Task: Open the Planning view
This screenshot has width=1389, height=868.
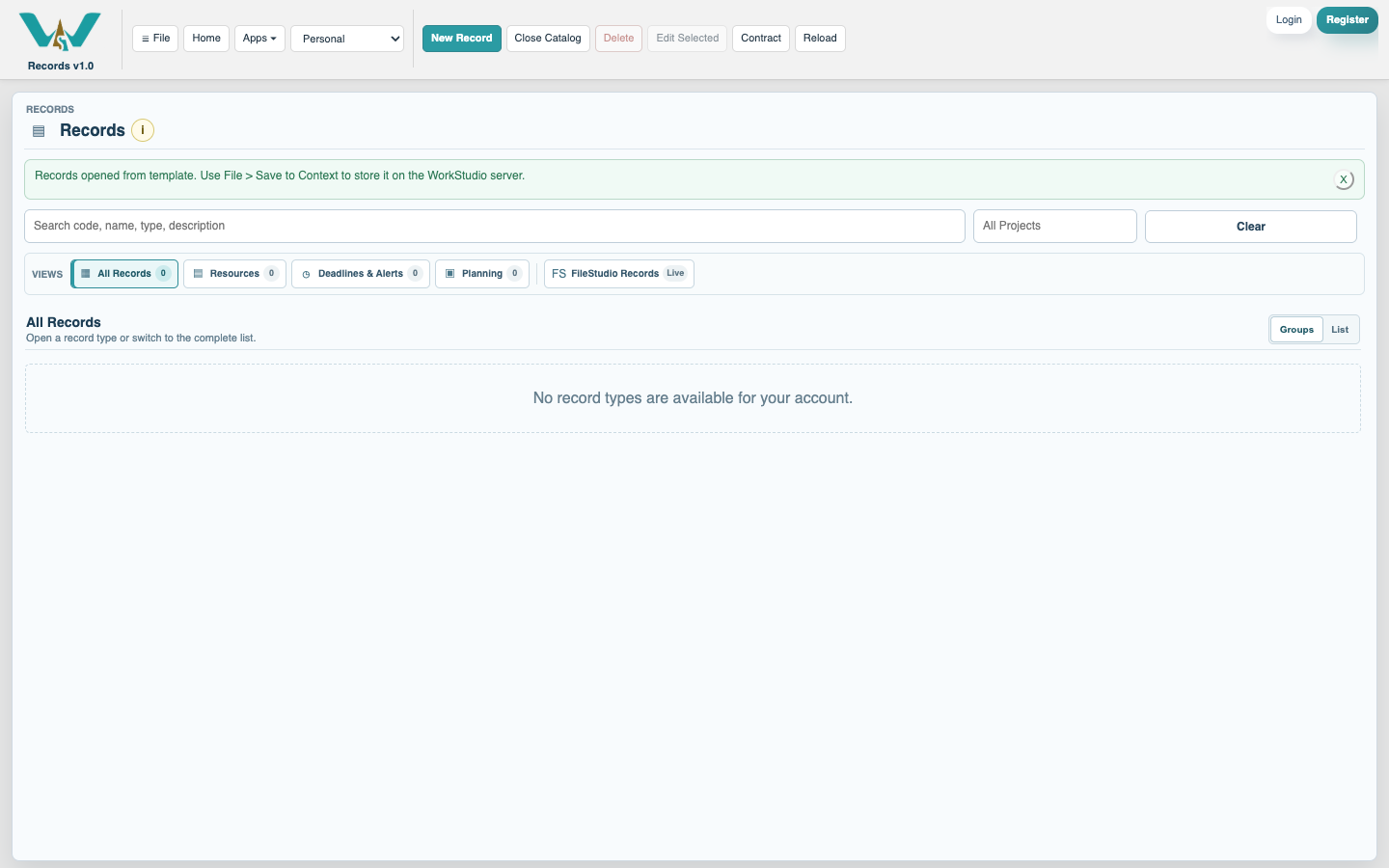Action: [x=482, y=274]
